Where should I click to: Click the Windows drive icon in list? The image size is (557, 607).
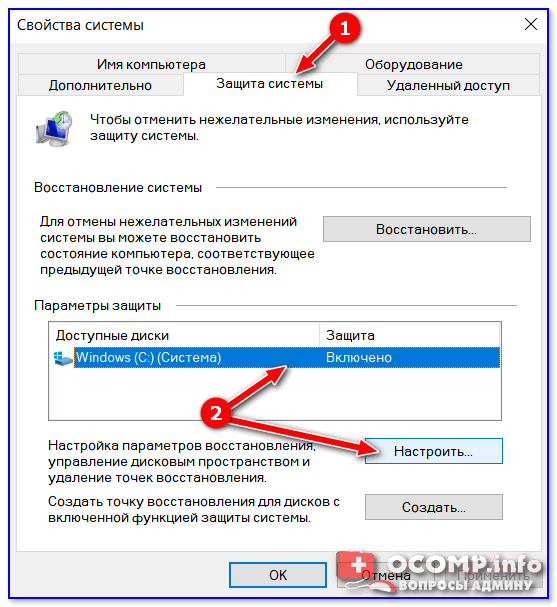[x=63, y=358]
